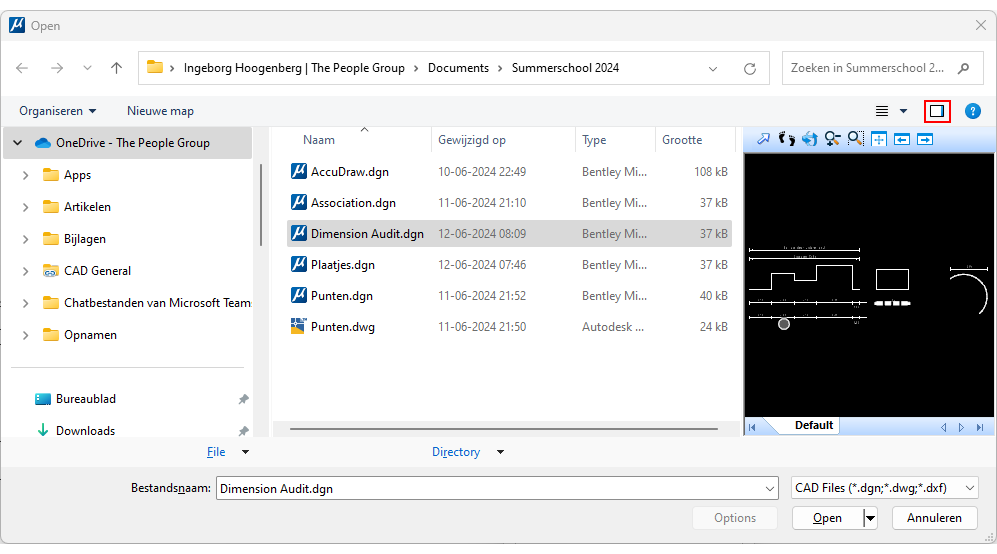997x554 pixels.
Task: Jump to last model tab in preview
Action: 980,427
